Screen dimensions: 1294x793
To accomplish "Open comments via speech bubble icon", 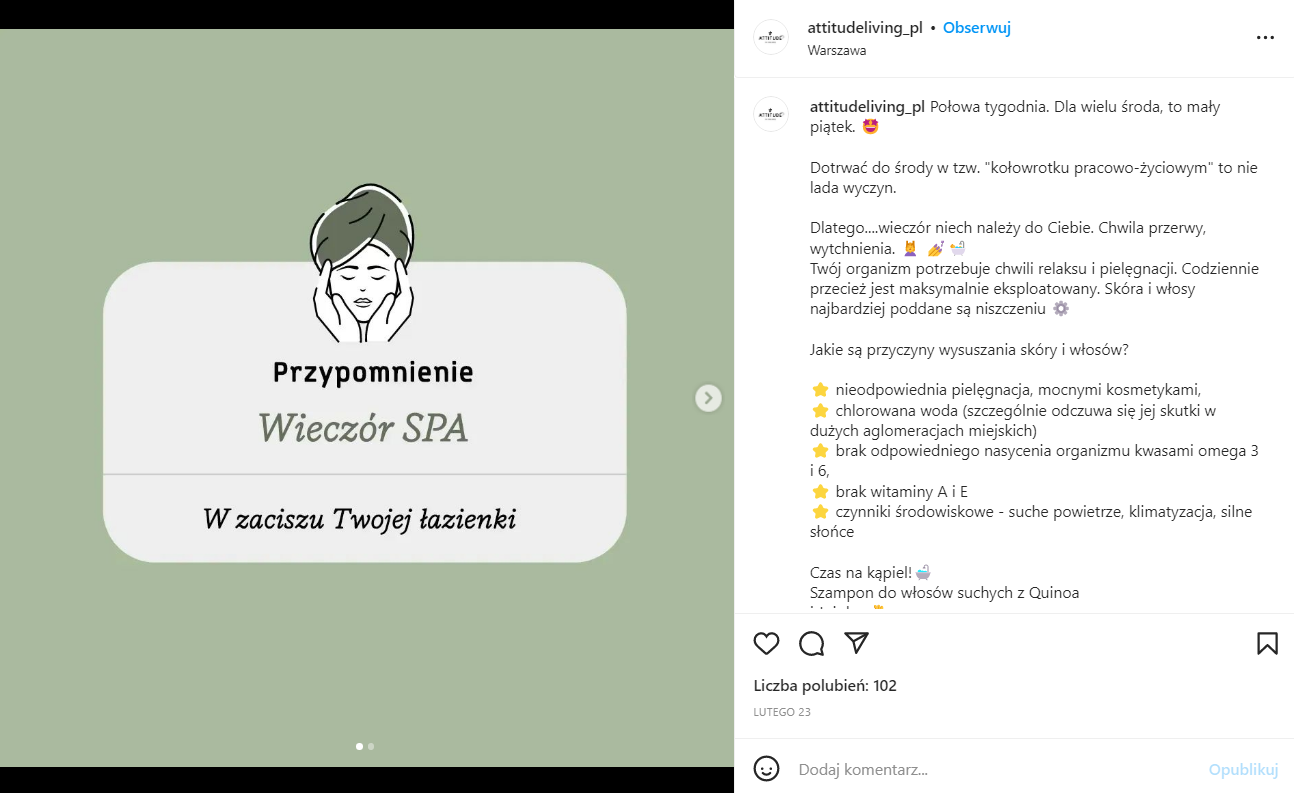I will [812, 643].
